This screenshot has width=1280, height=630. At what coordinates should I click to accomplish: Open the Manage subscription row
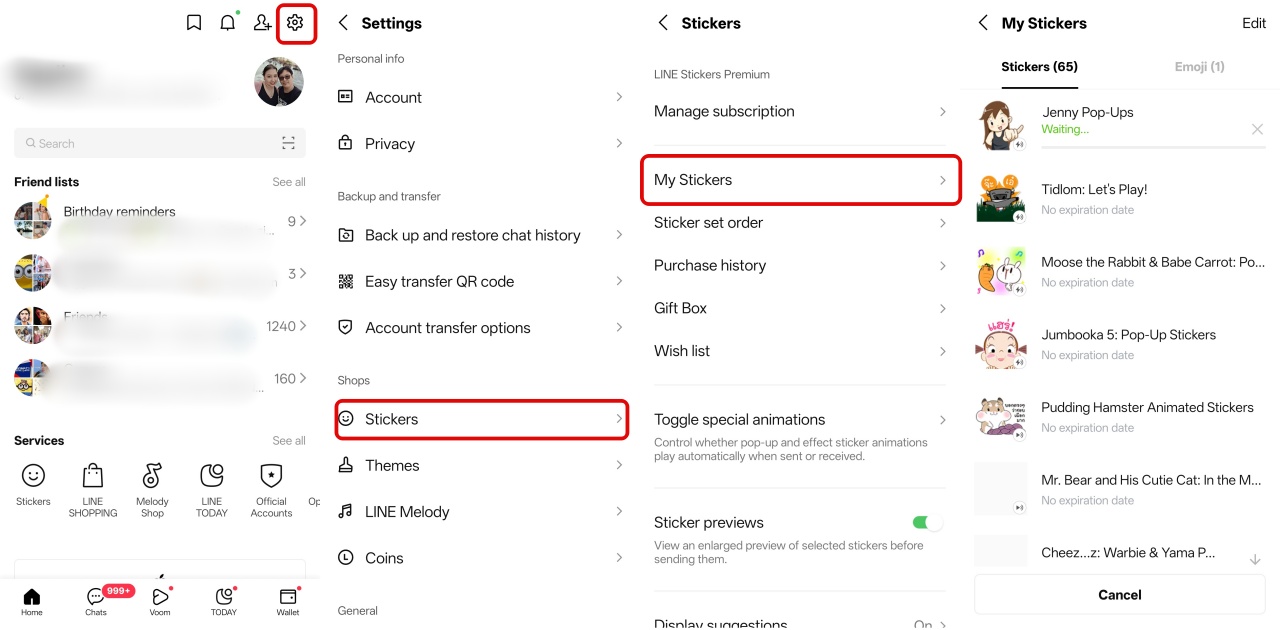tap(800, 112)
